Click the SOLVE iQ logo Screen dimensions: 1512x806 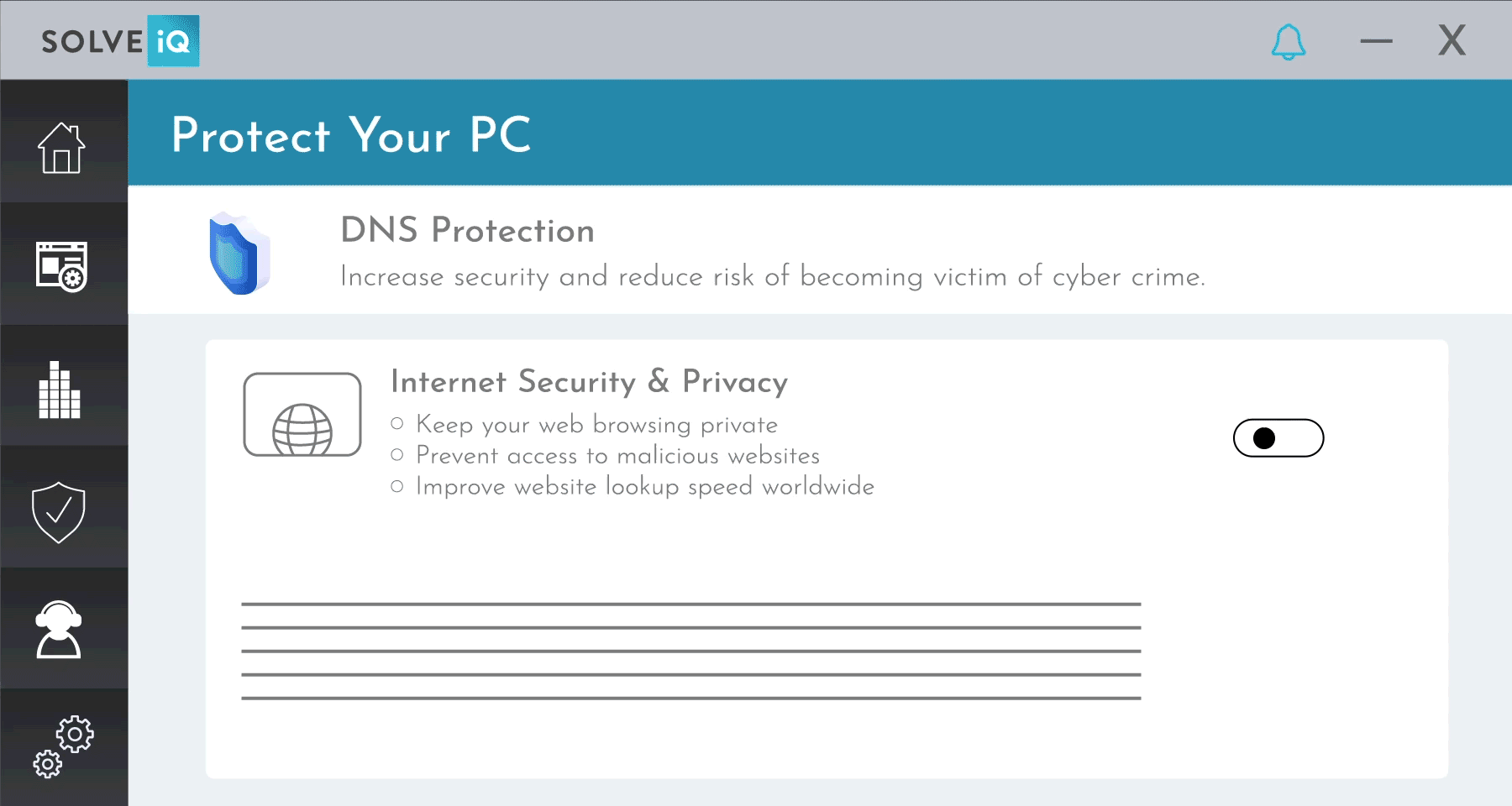tap(120, 40)
